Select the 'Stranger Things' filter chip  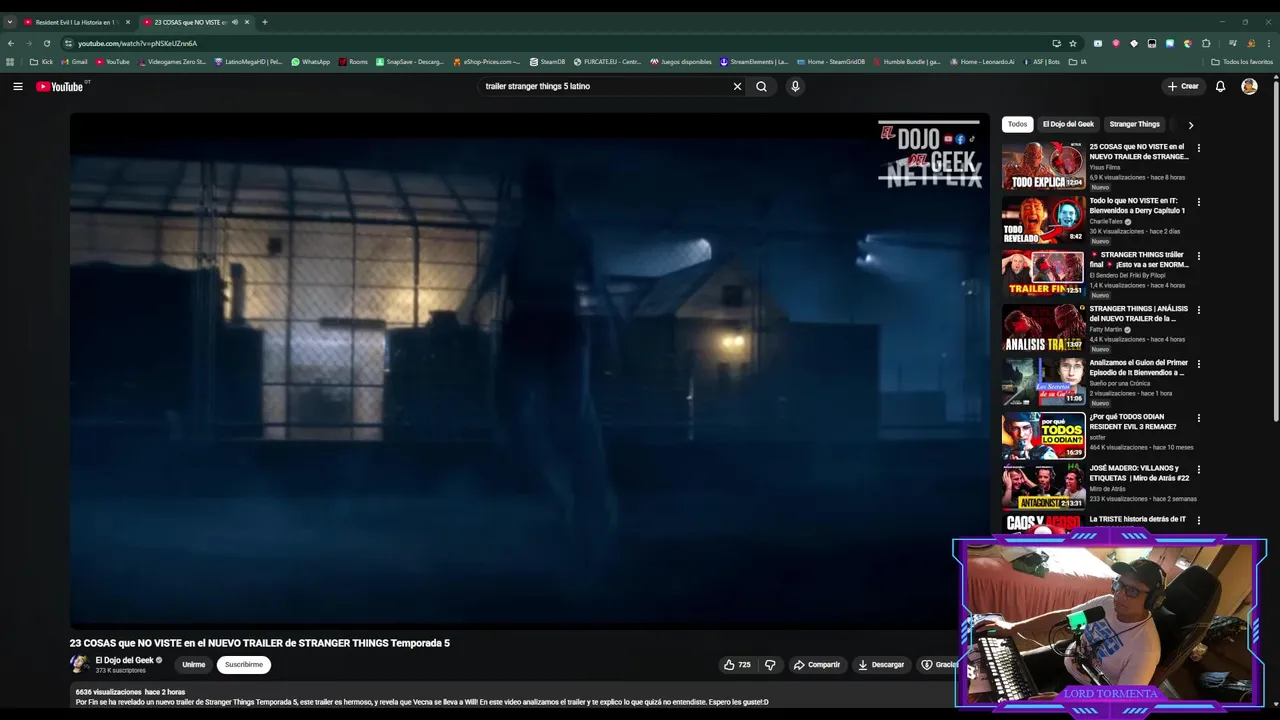[1134, 124]
